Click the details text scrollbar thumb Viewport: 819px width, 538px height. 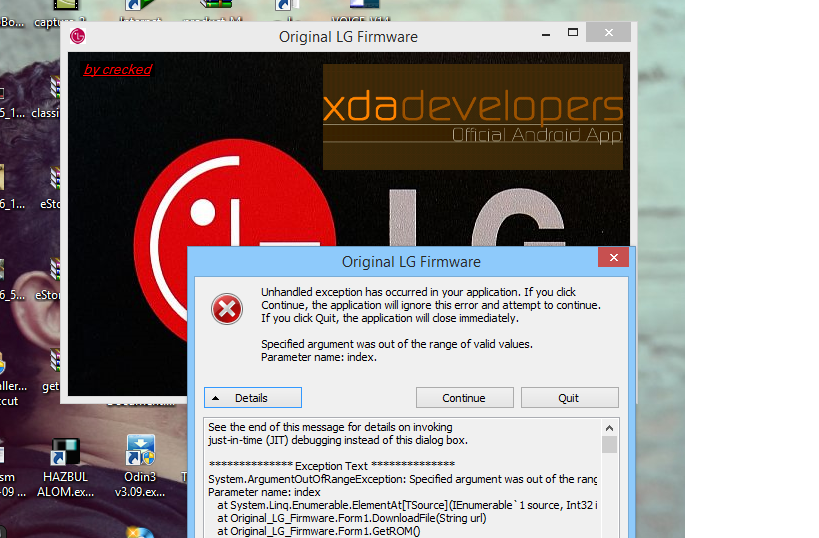(x=609, y=445)
